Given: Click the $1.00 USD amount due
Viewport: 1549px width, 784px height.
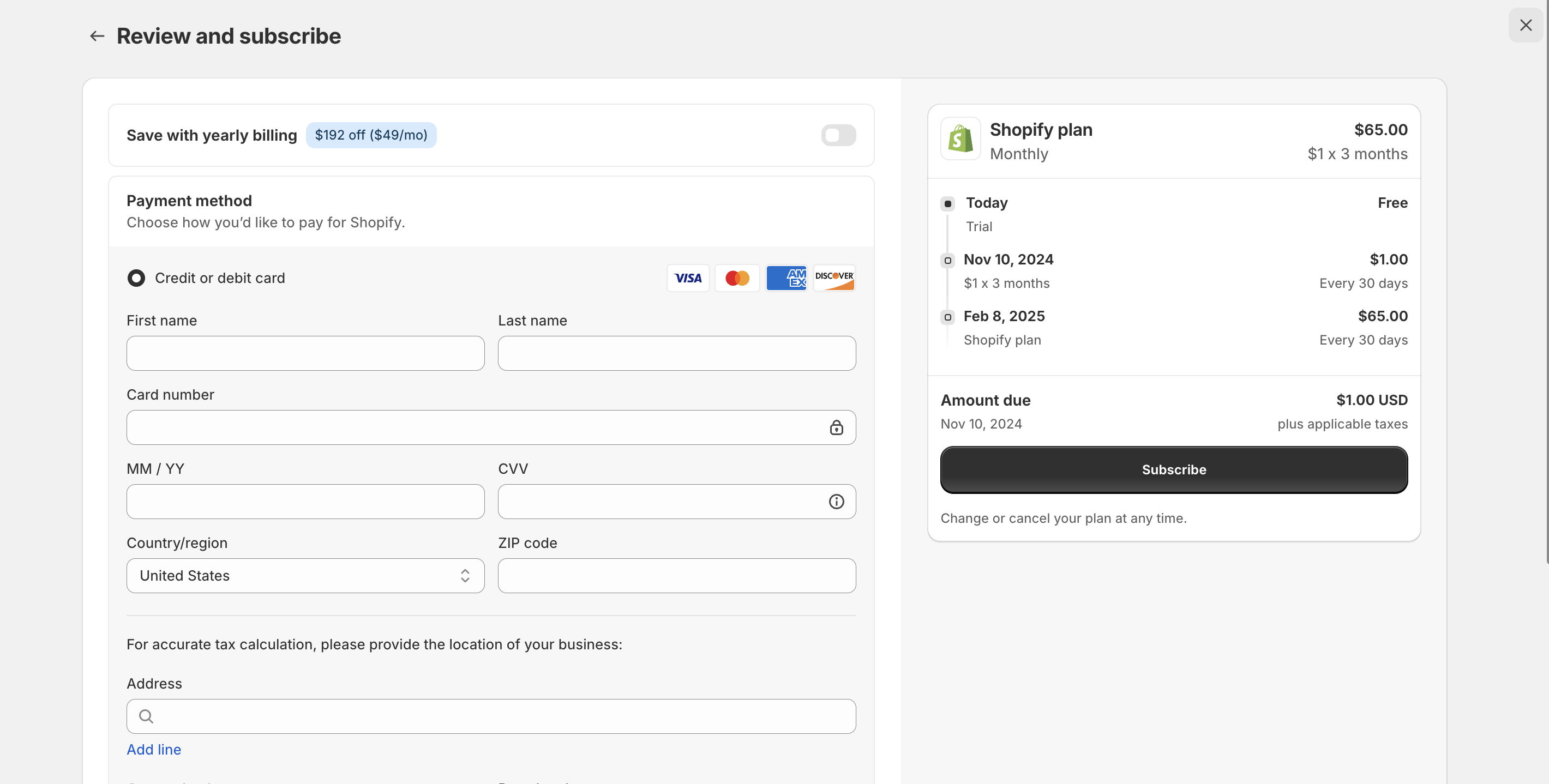Looking at the screenshot, I should (x=1372, y=400).
